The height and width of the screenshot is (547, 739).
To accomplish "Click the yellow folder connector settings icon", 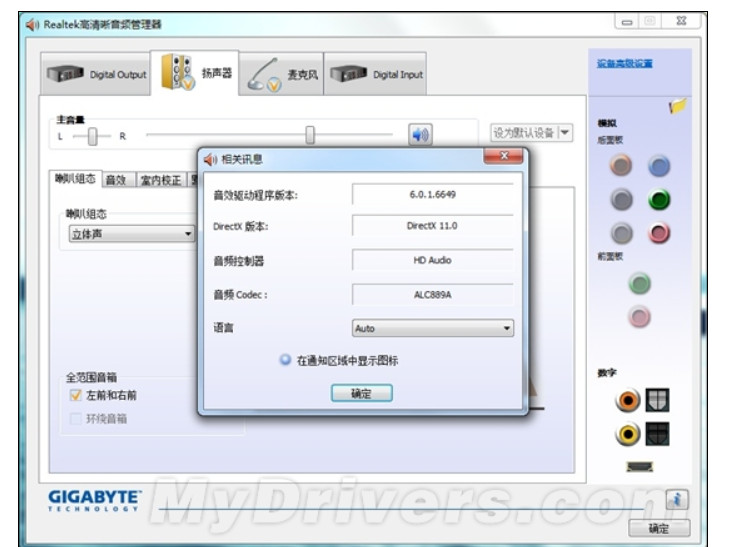I will coord(678,106).
